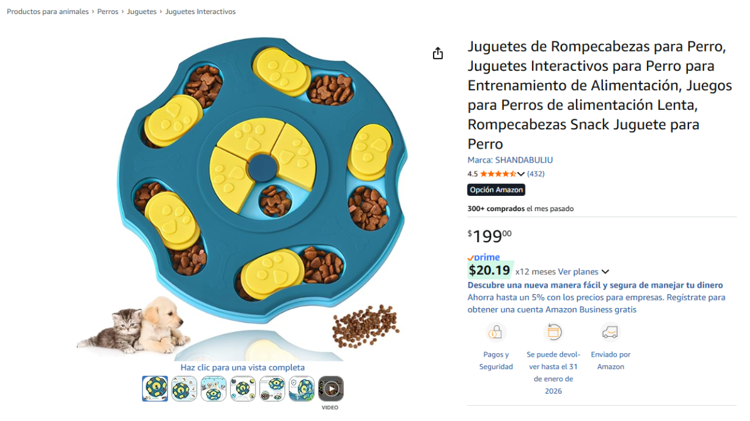Click the star rating icons
Screen dimensions: 750x421
pos(501,174)
